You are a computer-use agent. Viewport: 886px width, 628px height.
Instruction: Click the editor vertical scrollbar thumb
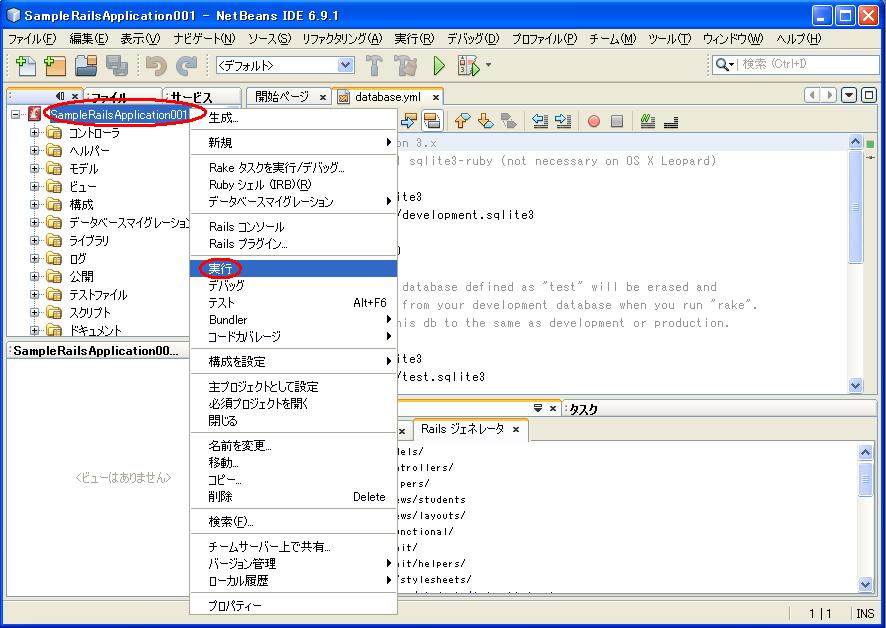pyautogui.click(x=855, y=207)
